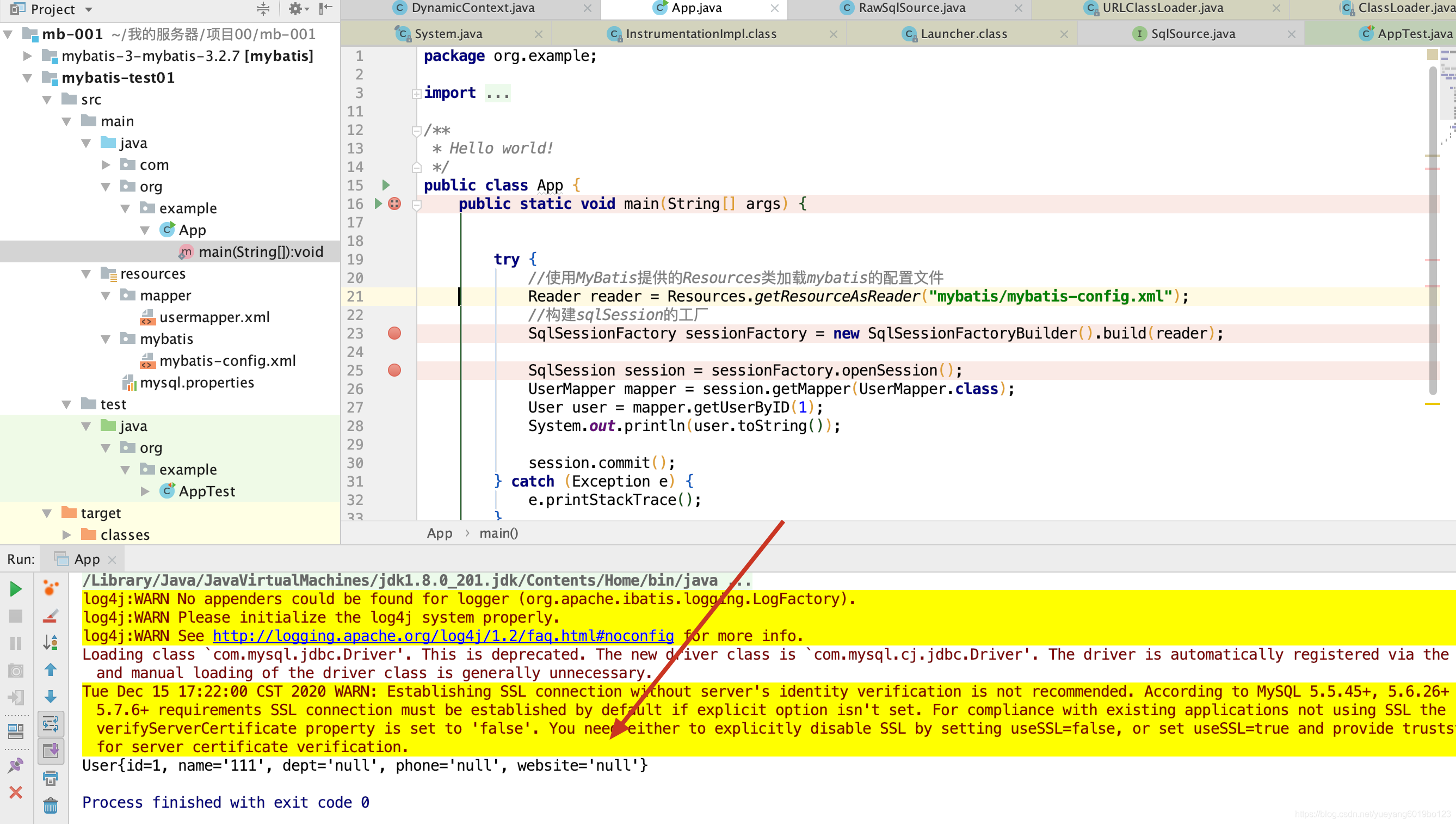Select the usermapper.xml file in project tree

(x=214, y=317)
